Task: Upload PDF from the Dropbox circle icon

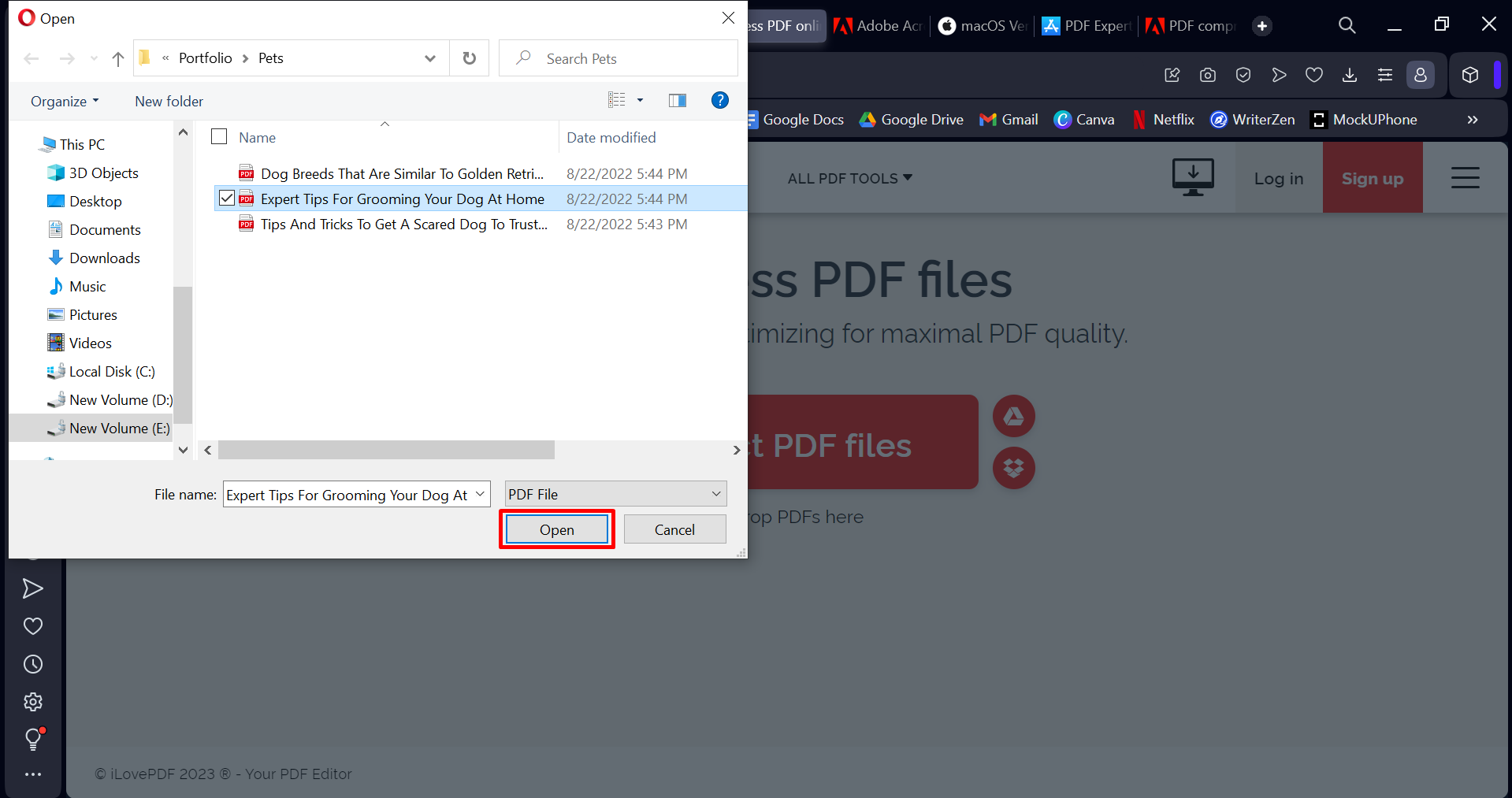Action: (1013, 468)
